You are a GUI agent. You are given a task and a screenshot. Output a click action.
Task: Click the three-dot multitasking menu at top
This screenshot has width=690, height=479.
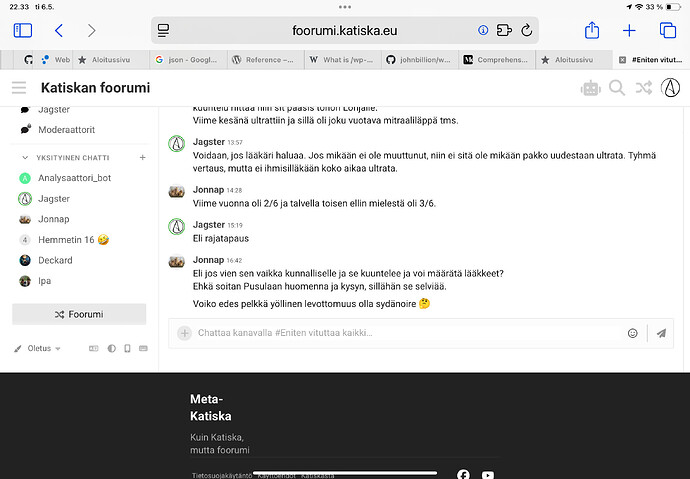coord(345,7)
